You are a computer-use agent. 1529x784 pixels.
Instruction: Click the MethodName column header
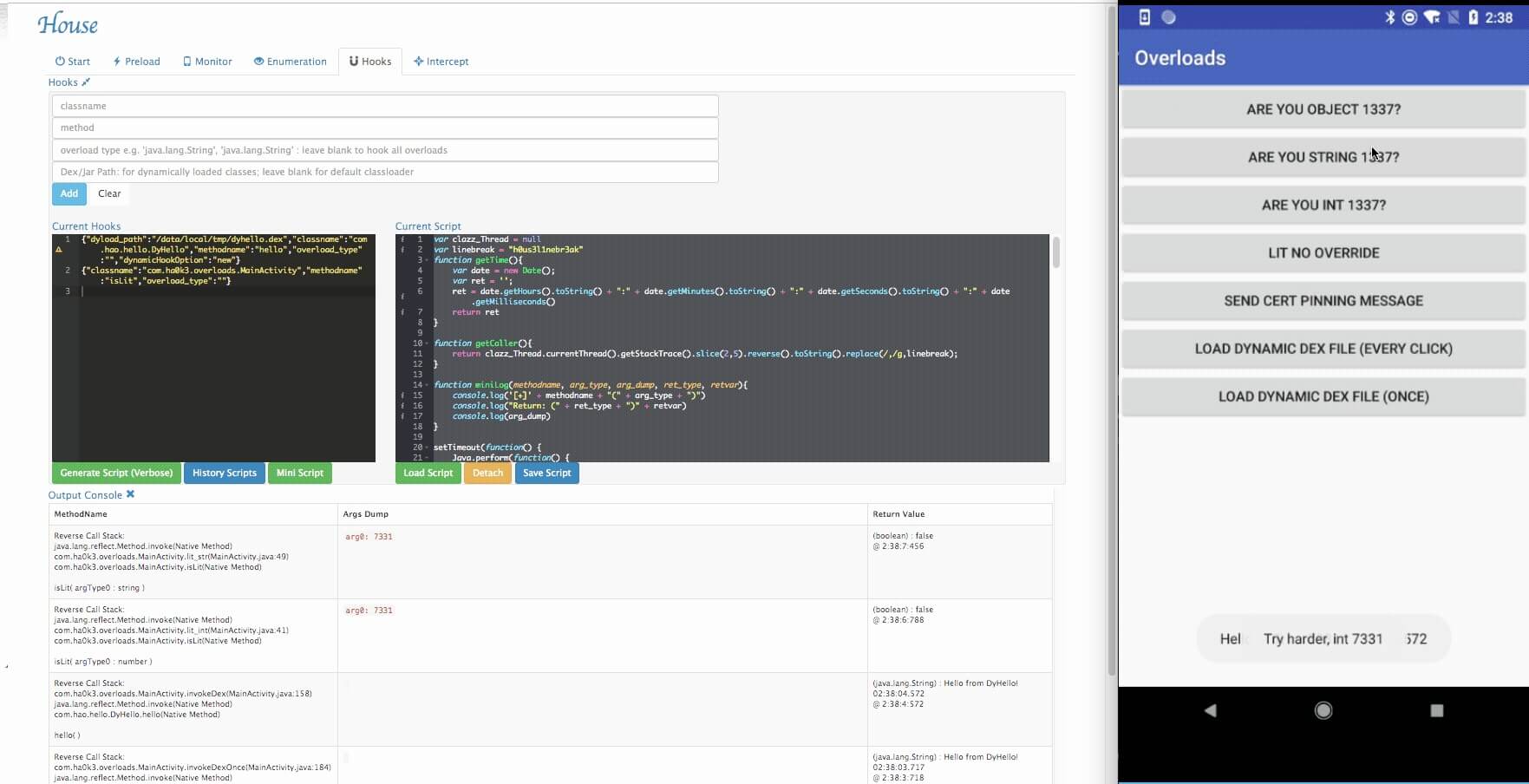tap(81, 514)
